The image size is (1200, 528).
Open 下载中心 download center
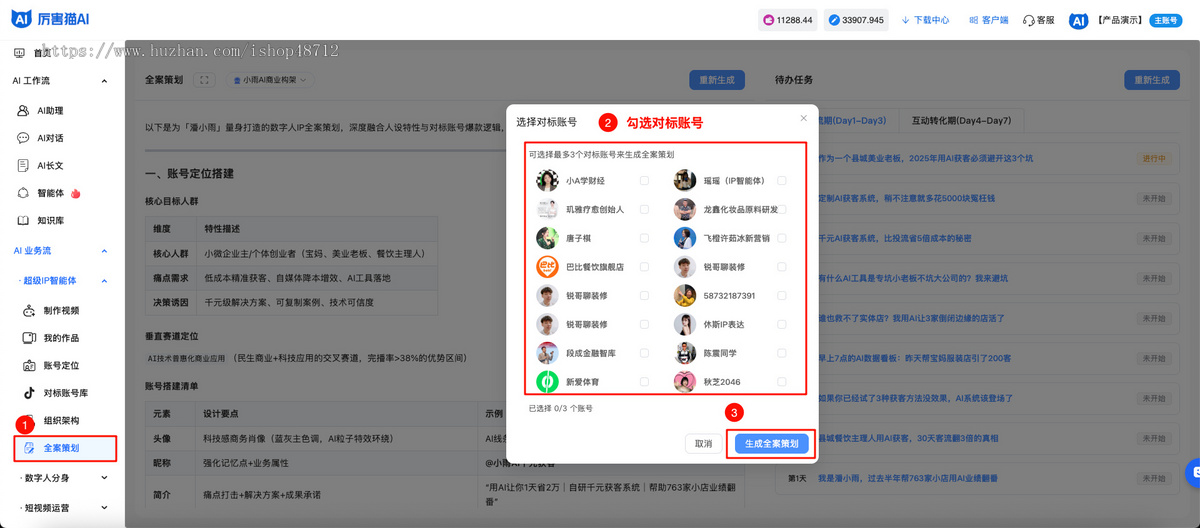coord(925,20)
